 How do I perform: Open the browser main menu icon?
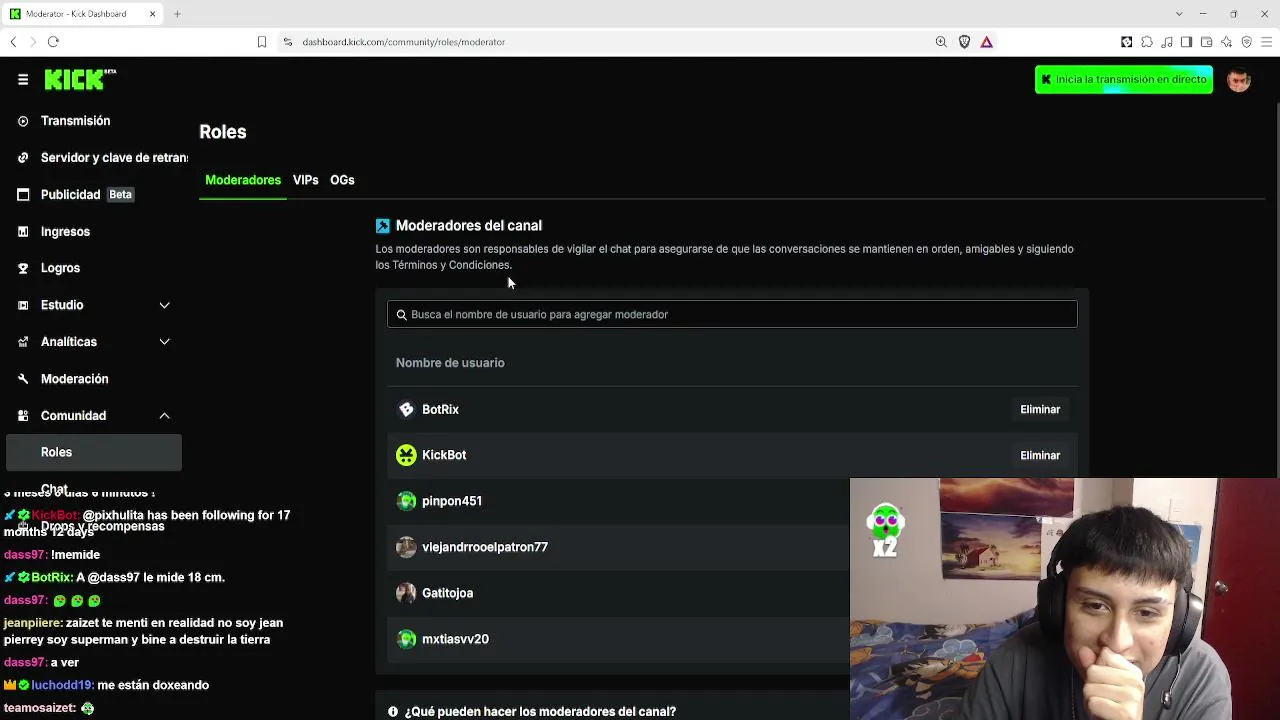click(x=1267, y=42)
